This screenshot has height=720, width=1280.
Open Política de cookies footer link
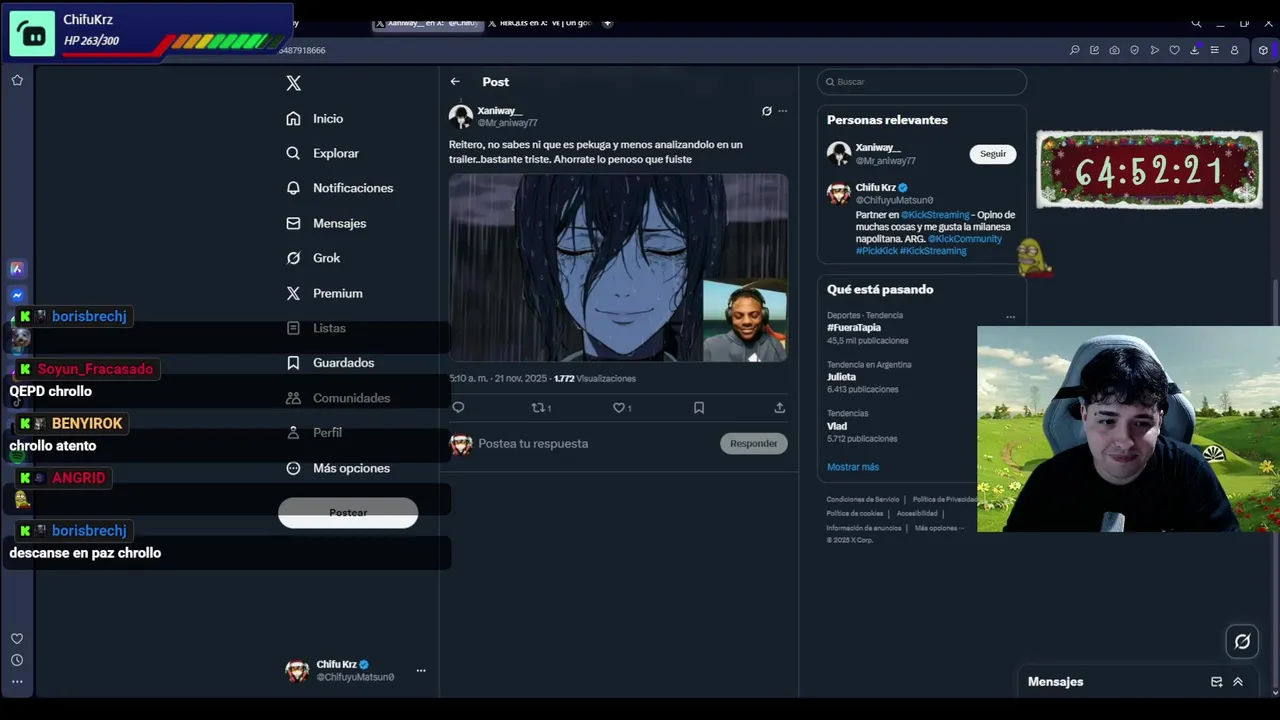855,513
